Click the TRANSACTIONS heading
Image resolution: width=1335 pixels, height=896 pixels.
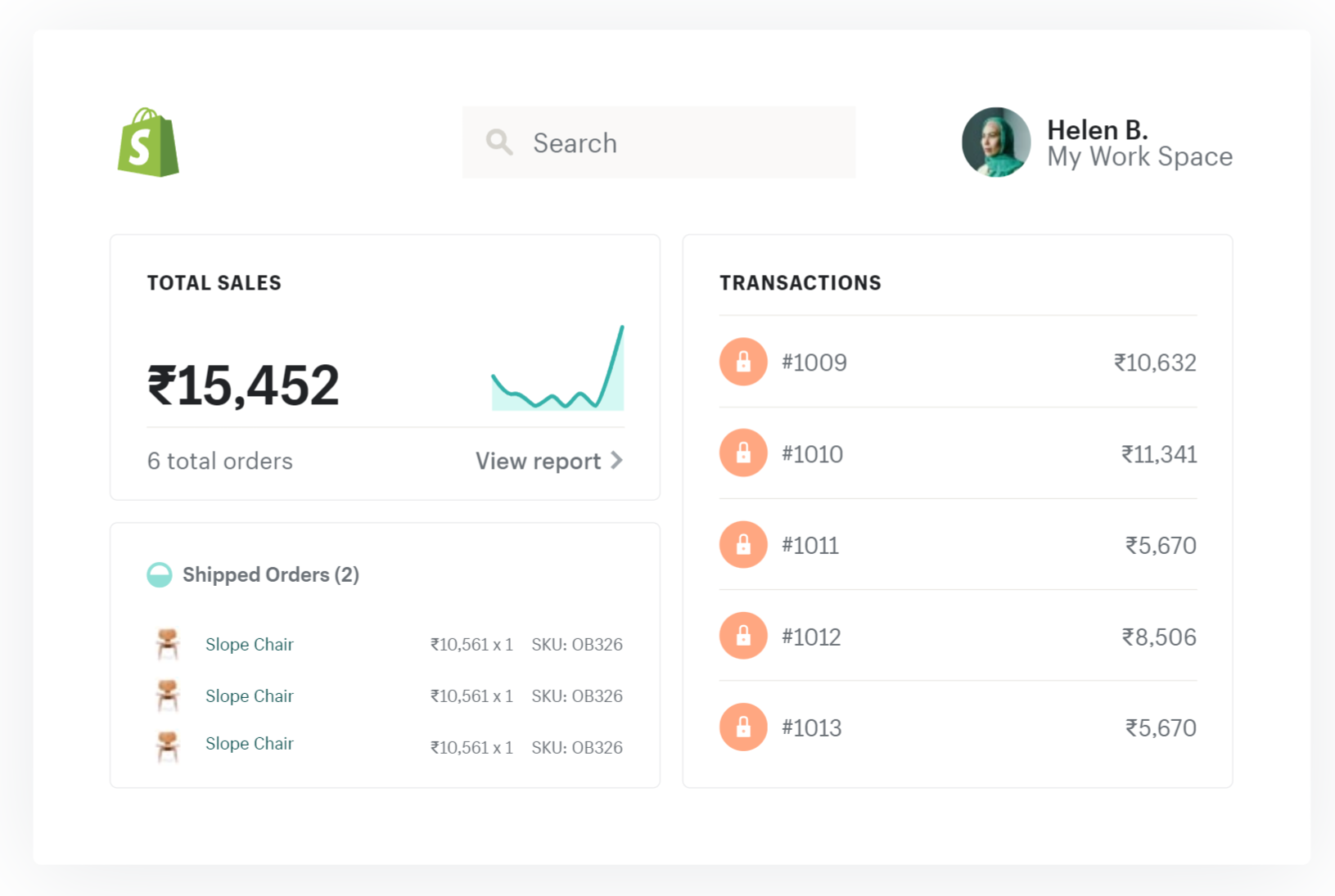(801, 283)
